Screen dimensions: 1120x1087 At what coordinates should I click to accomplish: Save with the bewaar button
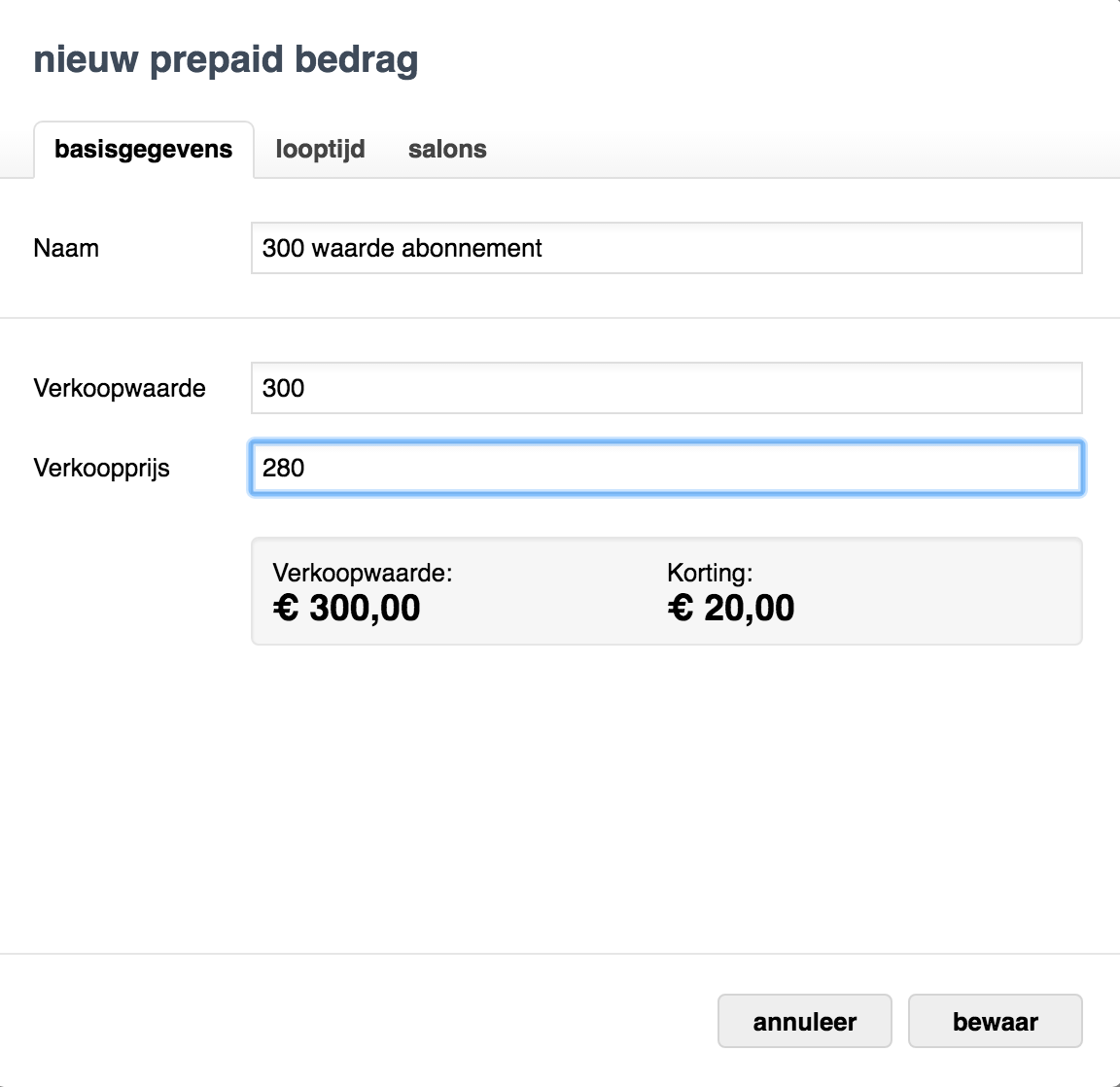click(995, 1021)
